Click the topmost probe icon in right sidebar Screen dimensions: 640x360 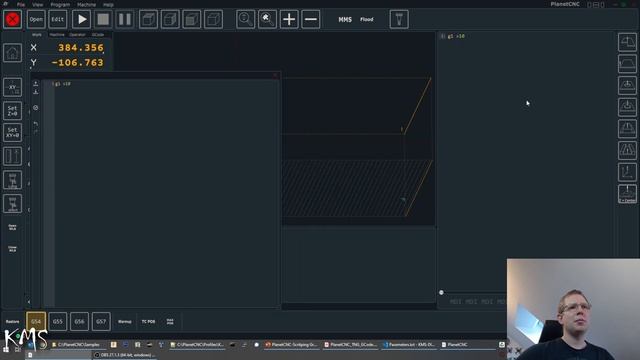(627, 42)
